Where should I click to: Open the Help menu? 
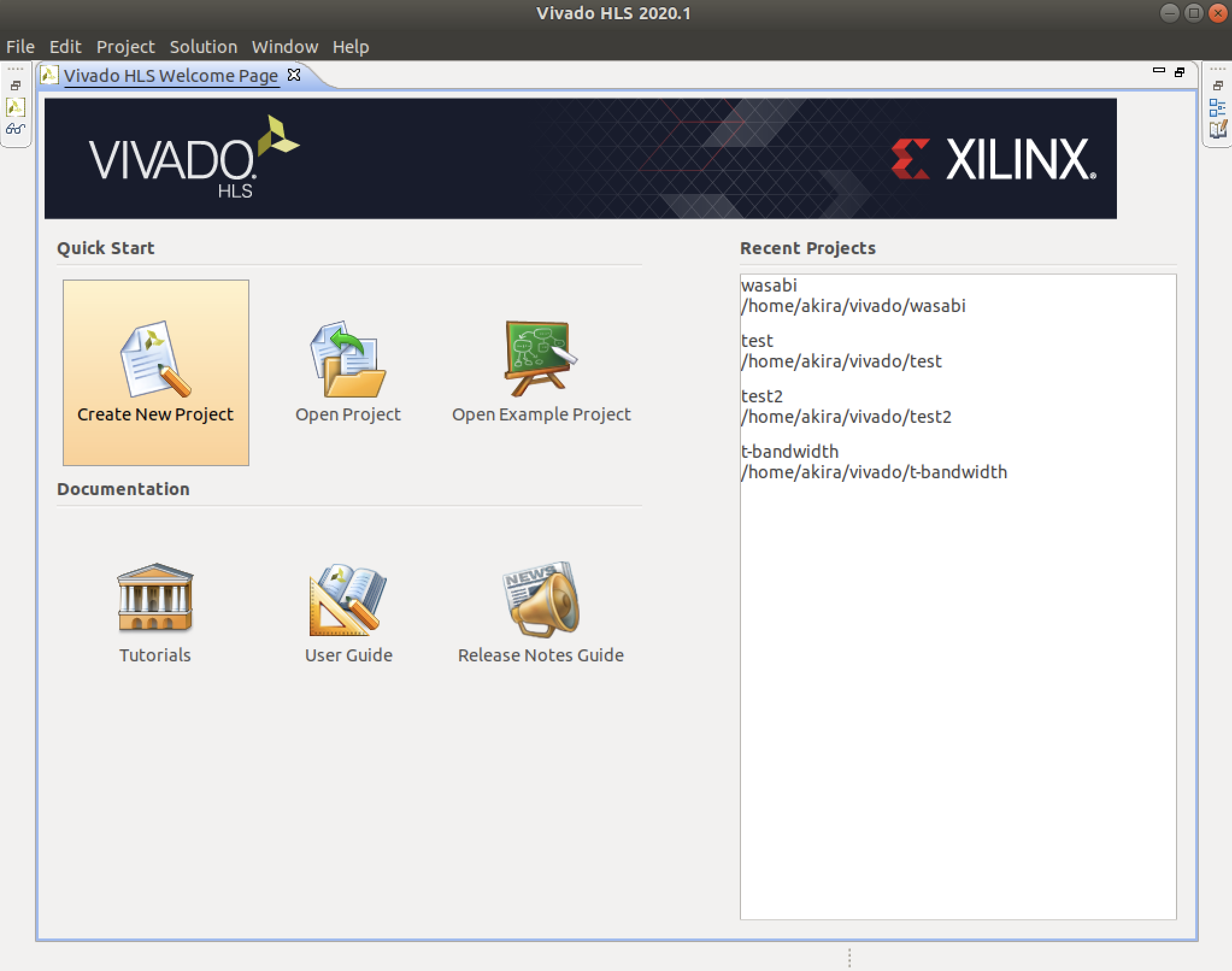pos(351,47)
